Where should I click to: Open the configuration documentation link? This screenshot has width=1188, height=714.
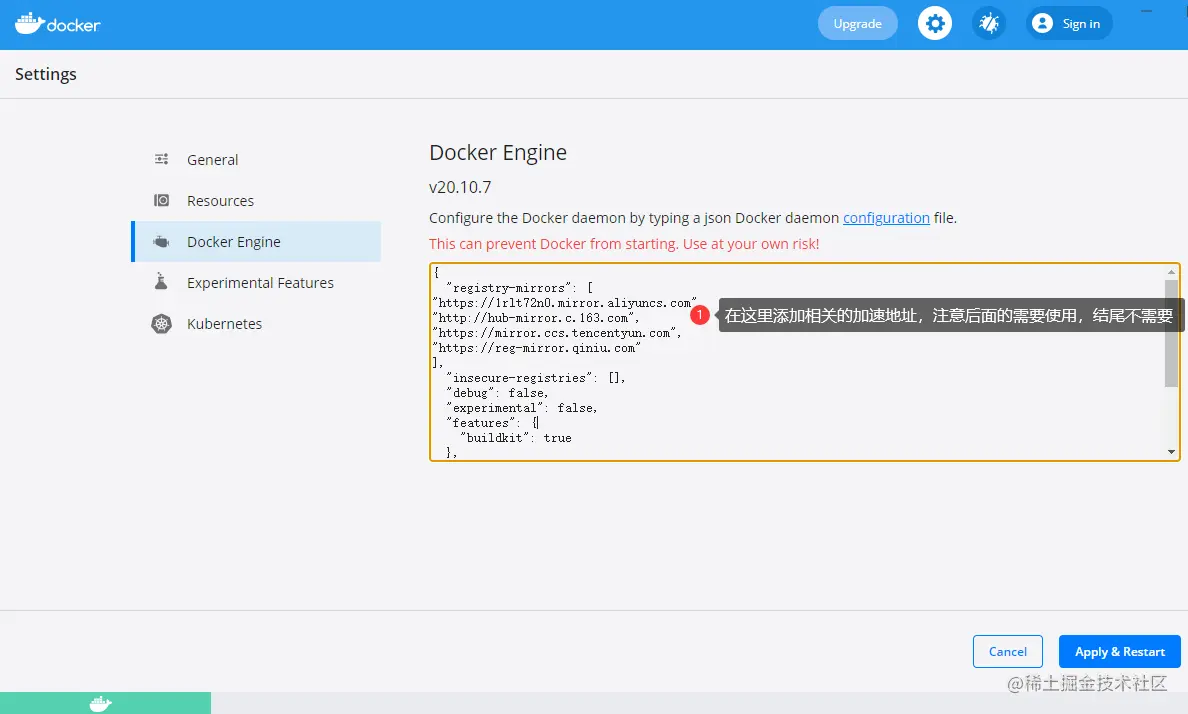pyautogui.click(x=886, y=218)
